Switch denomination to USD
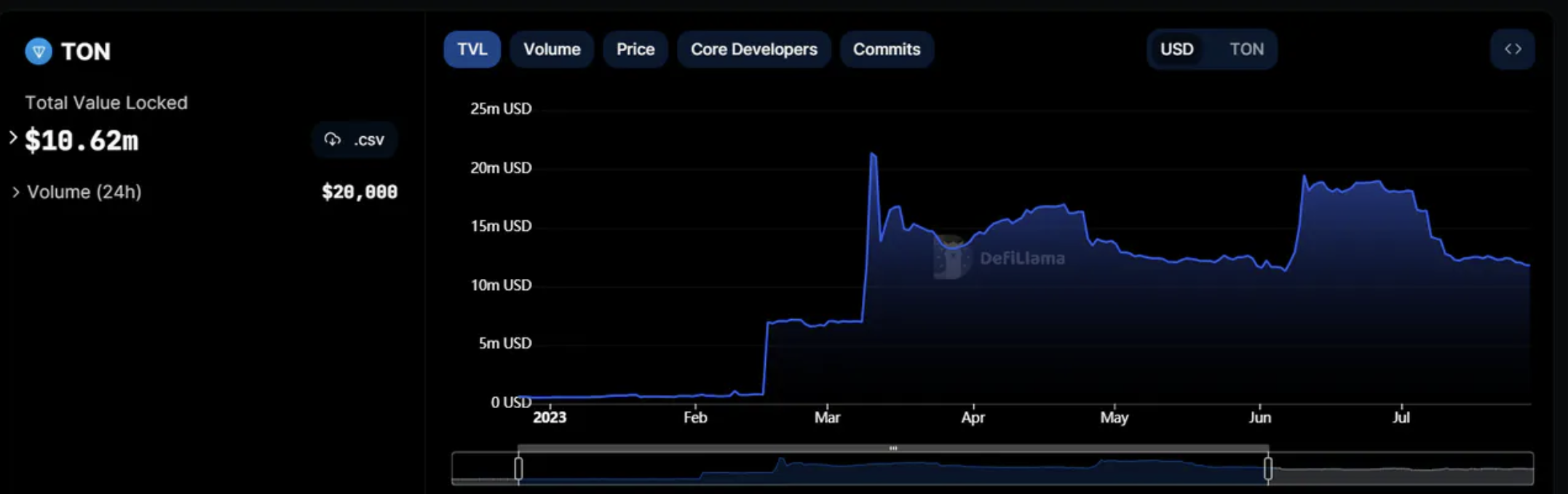Image resolution: width=1568 pixels, height=494 pixels. (1176, 50)
